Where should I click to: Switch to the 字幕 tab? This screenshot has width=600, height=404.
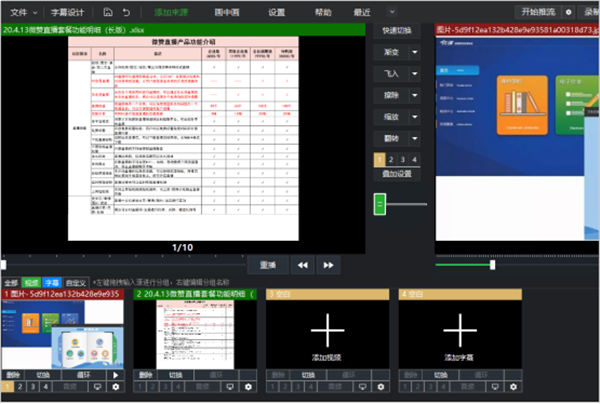52,283
